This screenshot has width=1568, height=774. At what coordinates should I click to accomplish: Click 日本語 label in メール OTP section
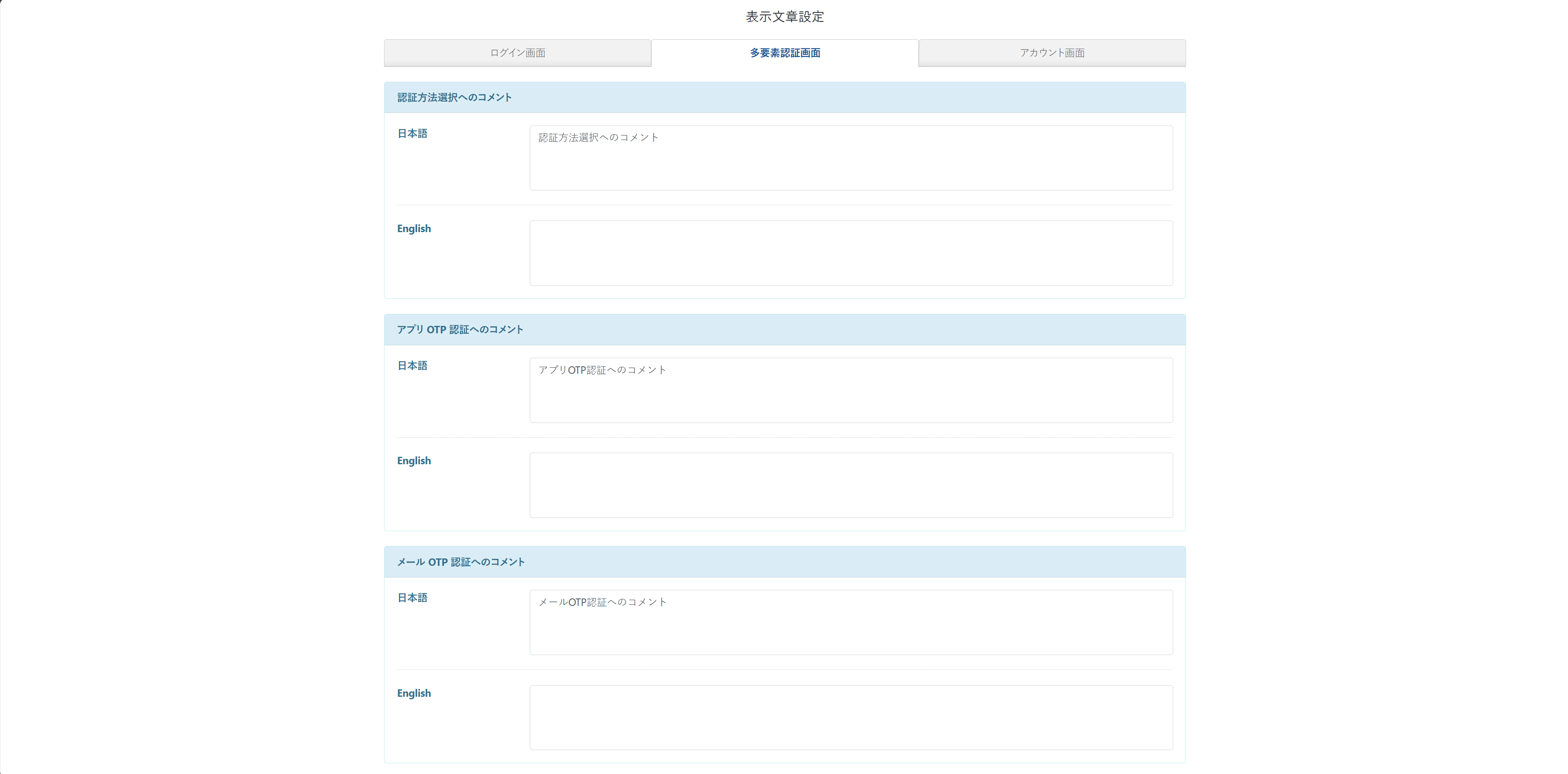click(412, 598)
